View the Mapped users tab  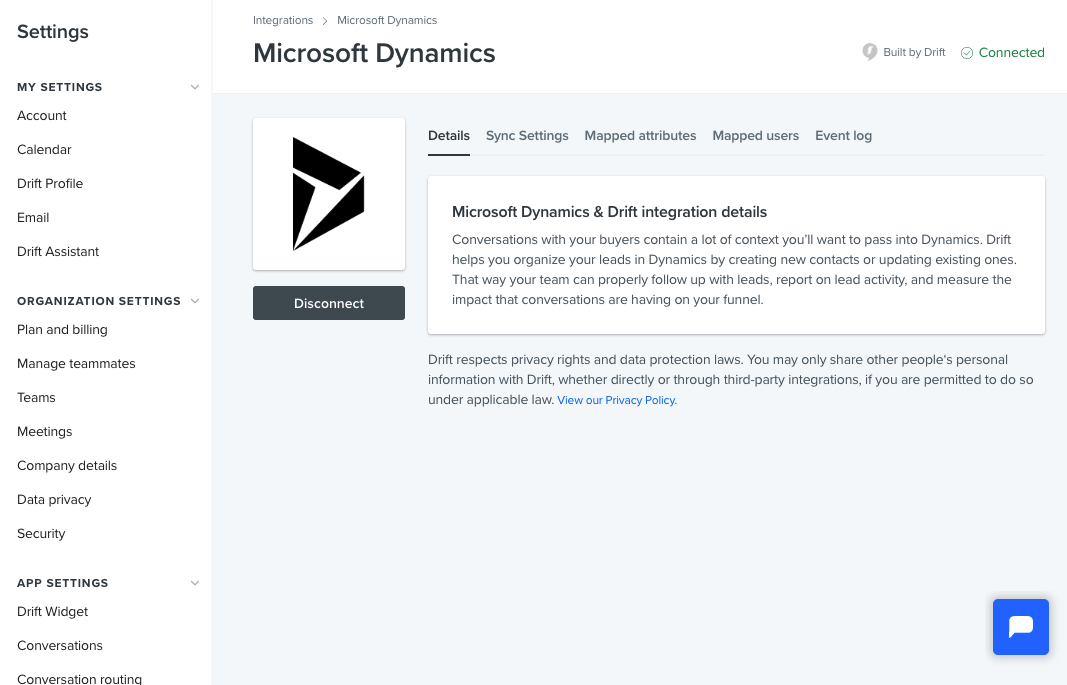[x=755, y=135]
